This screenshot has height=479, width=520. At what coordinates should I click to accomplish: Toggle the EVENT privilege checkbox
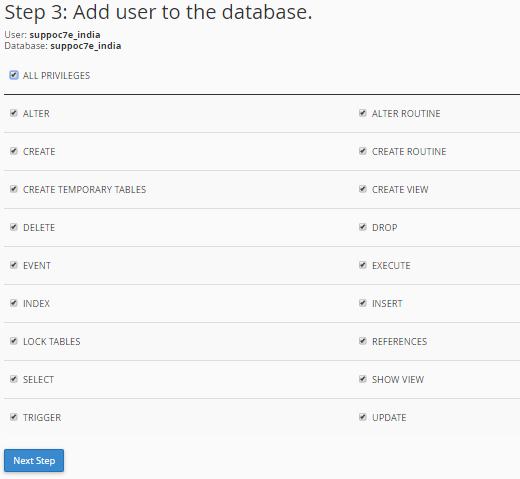14,265
